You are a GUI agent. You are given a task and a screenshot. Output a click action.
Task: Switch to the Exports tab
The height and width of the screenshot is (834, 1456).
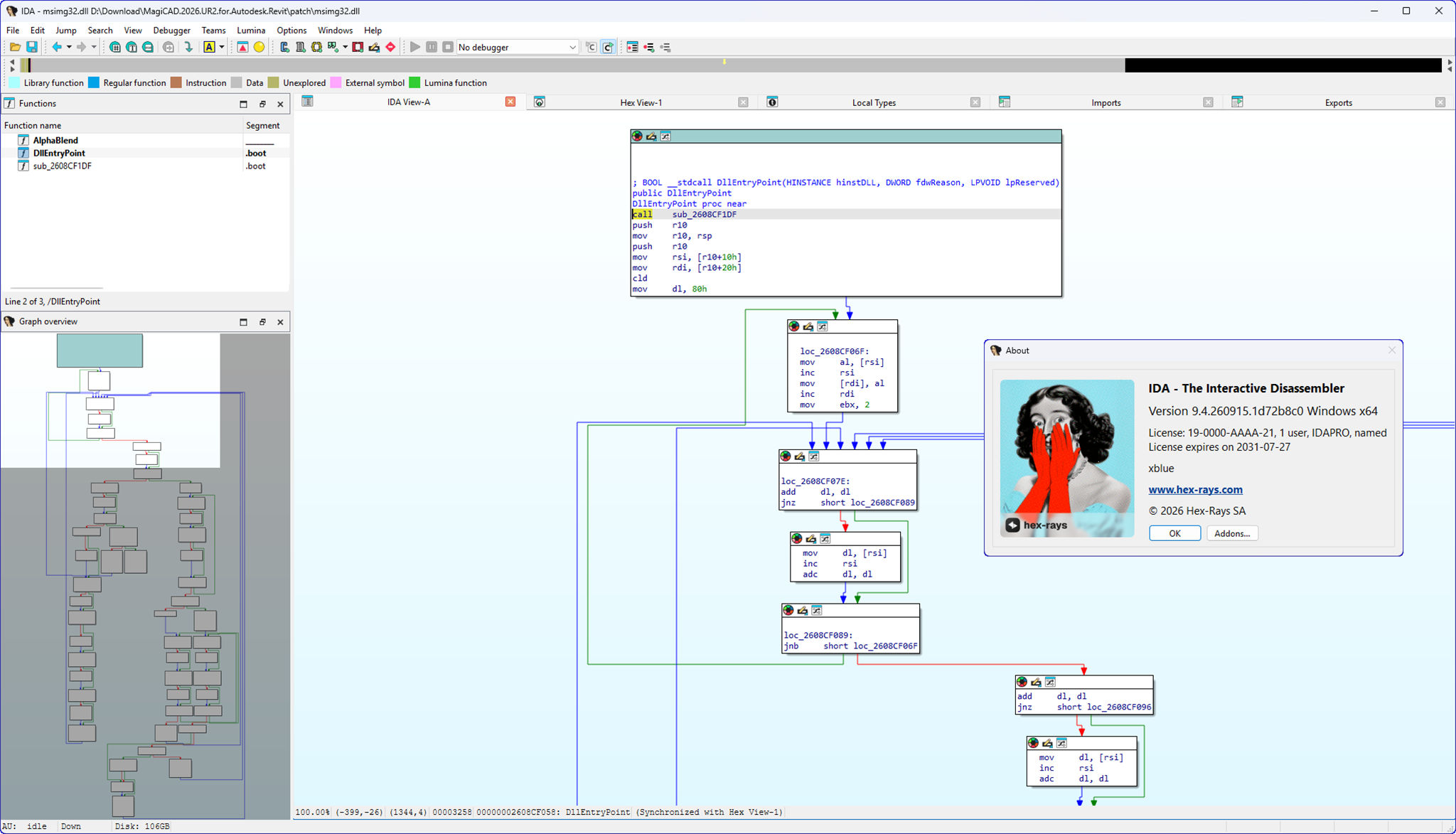tap(1338, 102)
